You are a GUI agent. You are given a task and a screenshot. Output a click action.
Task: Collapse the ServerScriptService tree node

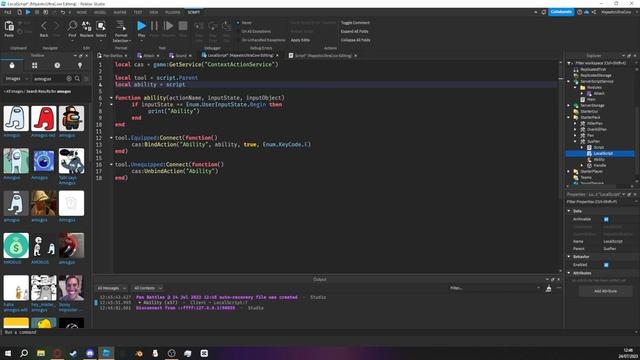(569, 81)
